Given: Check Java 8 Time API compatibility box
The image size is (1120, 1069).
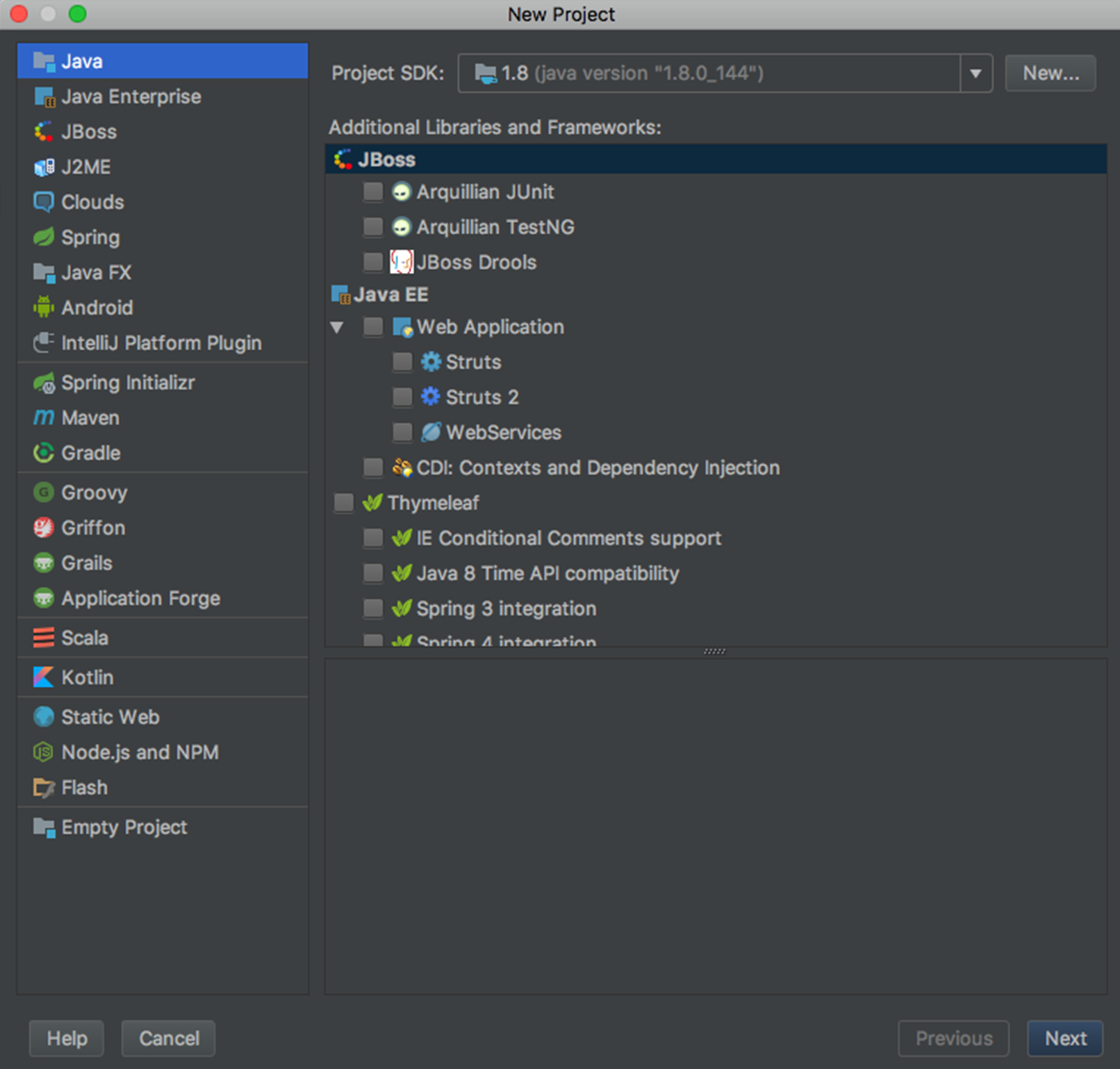Looking at the screenshot, I should pos(373,573).
